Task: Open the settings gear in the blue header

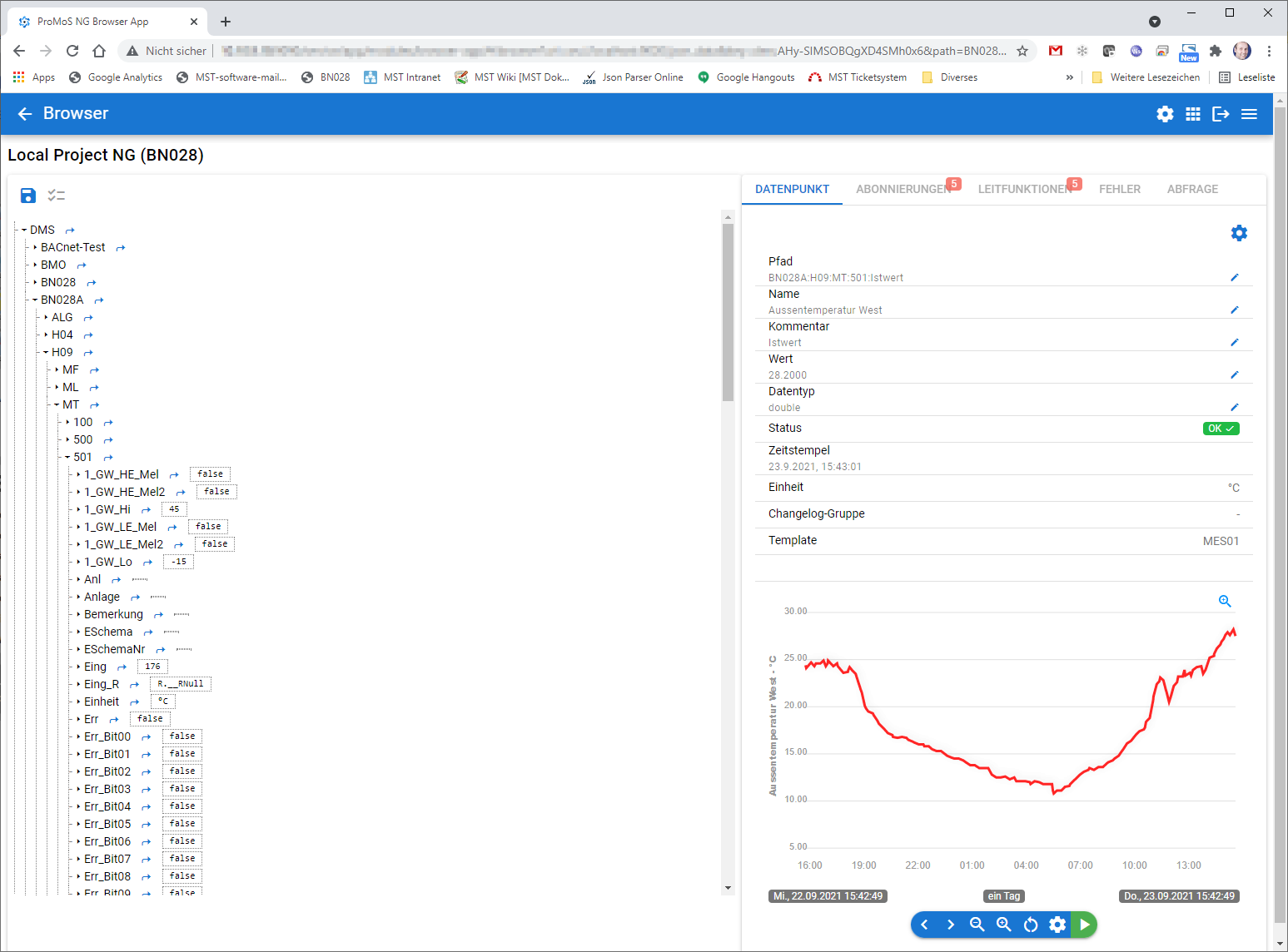Action: [x=1165, y=114]
